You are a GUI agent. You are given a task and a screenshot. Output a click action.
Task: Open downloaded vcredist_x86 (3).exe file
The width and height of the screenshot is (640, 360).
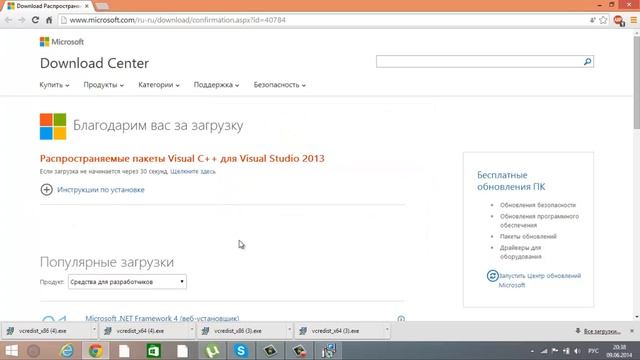click(x=241, y=331)
